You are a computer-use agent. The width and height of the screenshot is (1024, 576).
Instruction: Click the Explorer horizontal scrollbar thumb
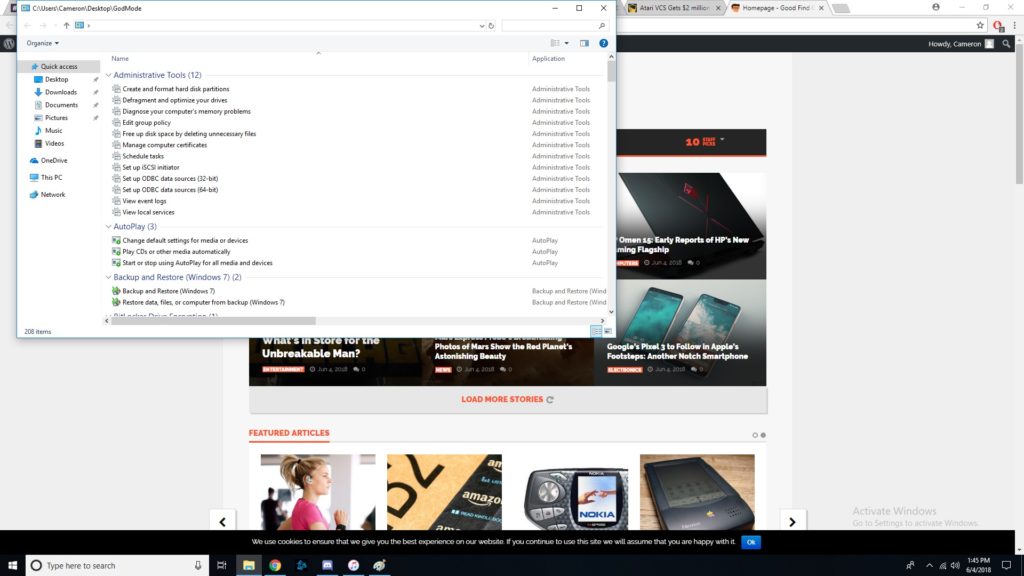coord(215,321)
